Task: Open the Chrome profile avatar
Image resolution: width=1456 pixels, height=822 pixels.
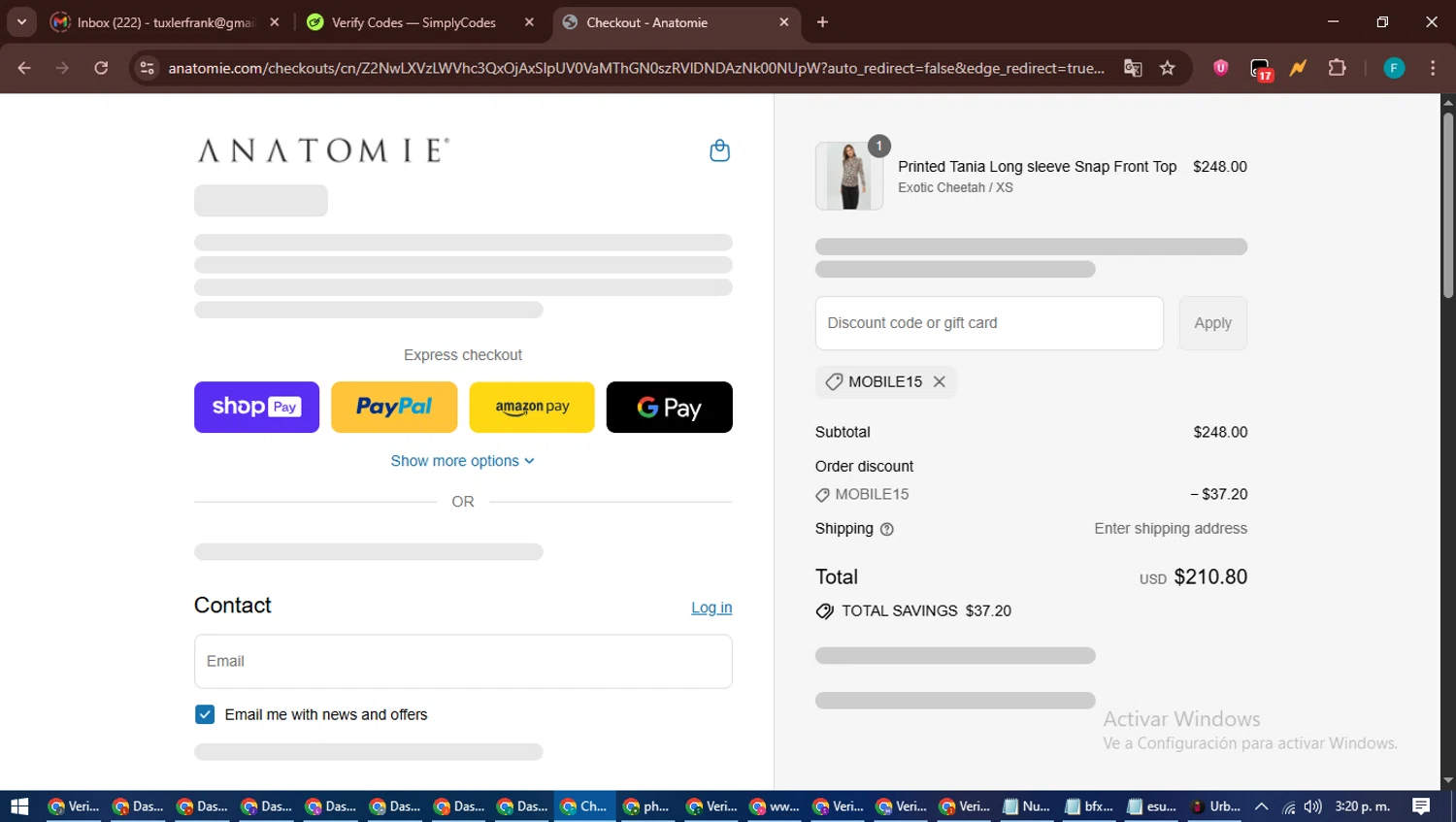Action: 1394,68
